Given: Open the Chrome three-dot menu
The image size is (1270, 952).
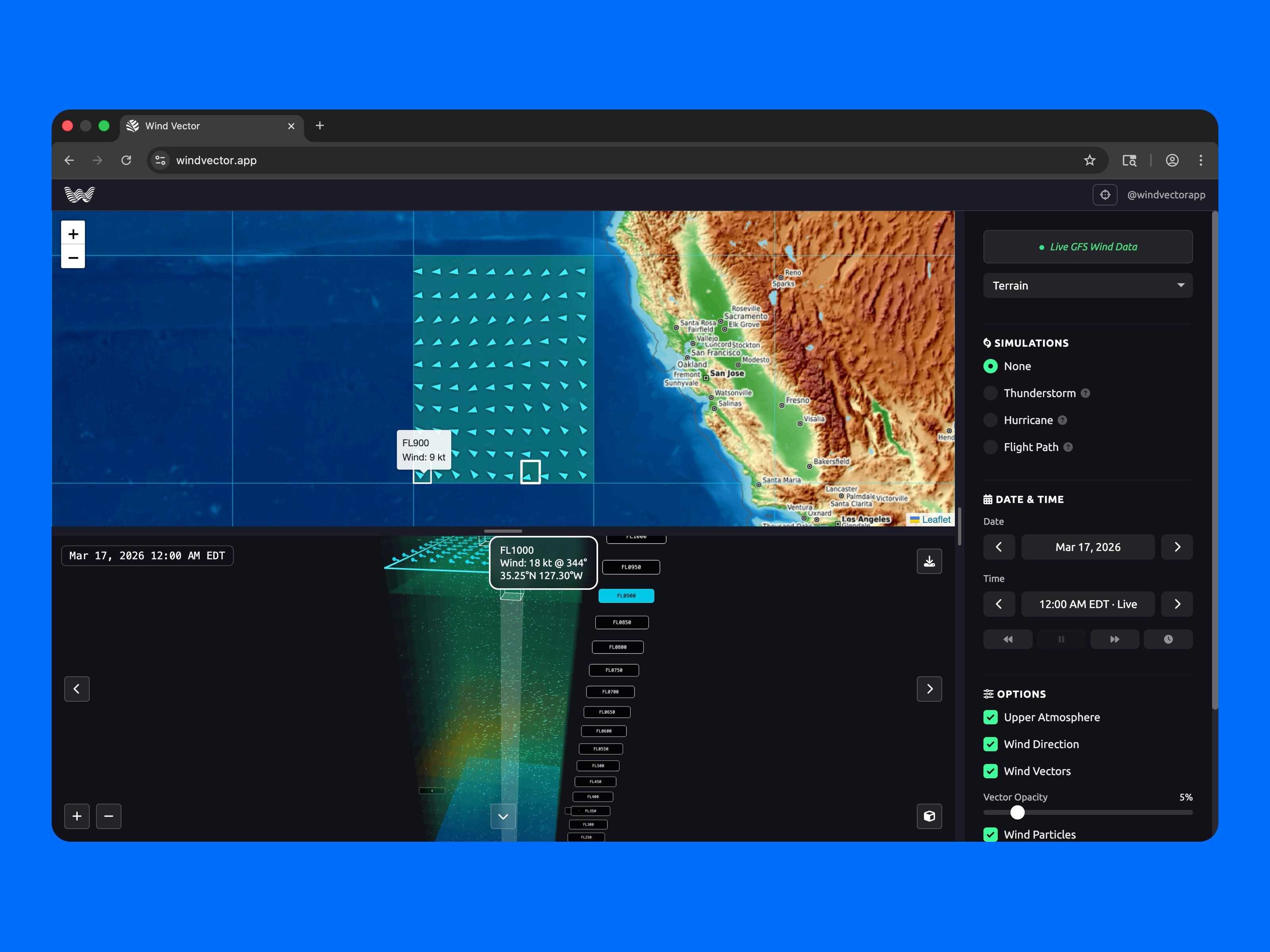Looking at the screenshot, I should click(1201, 161).
